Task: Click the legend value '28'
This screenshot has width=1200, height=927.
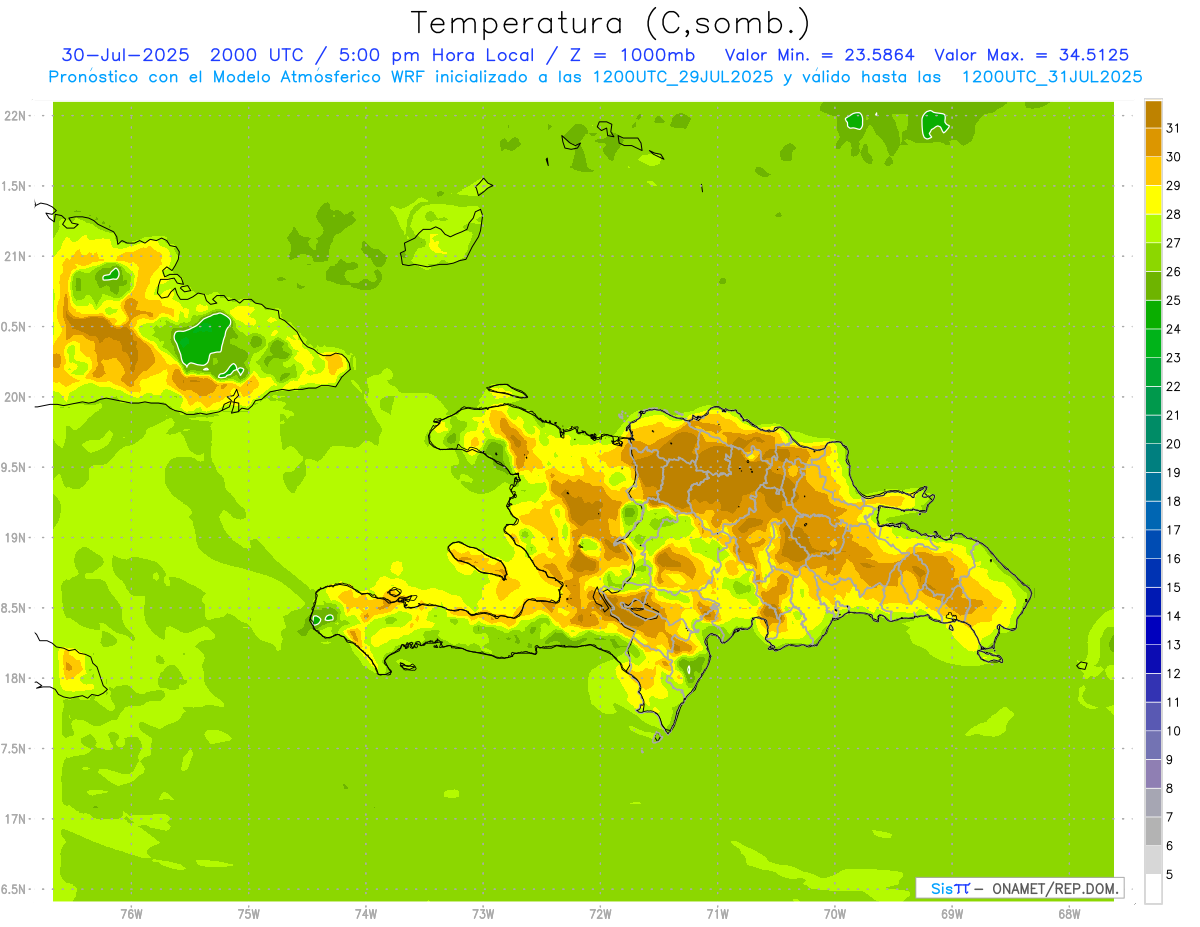Action: pyautogui.click(x=1174, y=214)
